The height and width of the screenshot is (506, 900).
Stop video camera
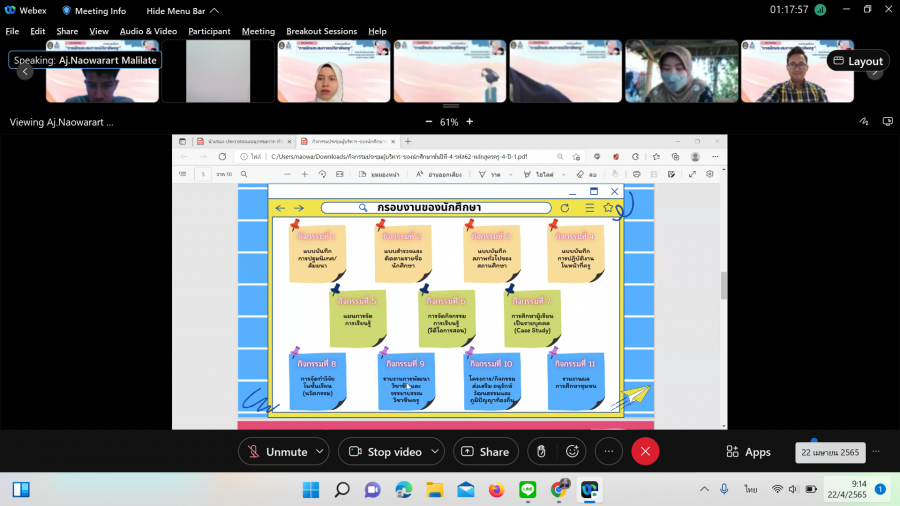click(x=383, y=452)
